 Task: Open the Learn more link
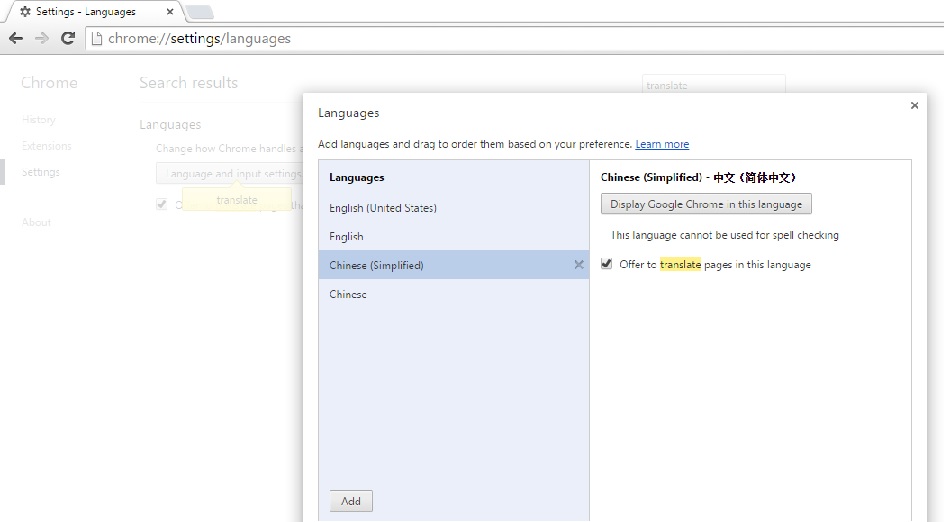pyautogui.click(x=662, y=144)
